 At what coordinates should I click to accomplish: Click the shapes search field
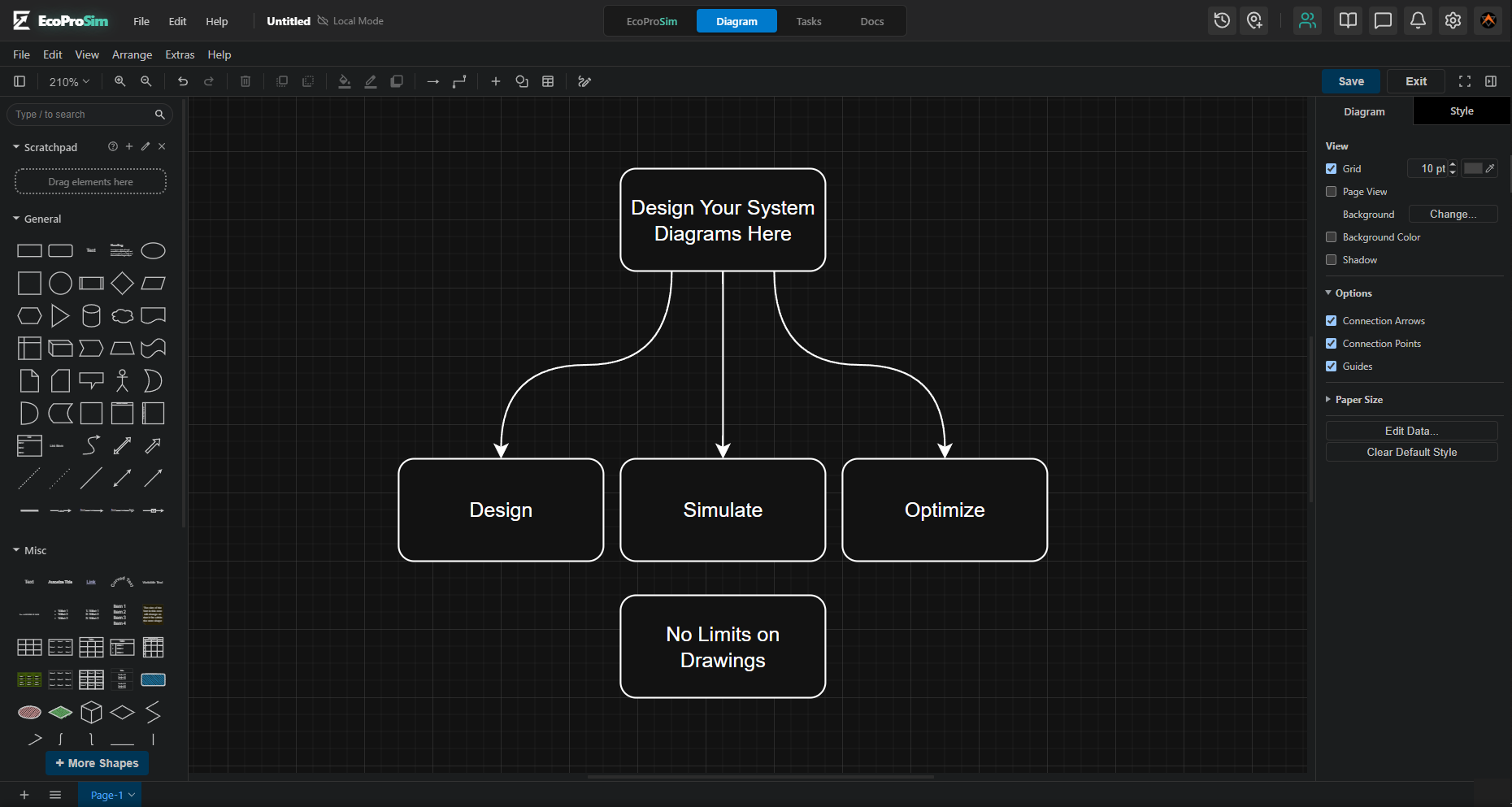click(x=89, y=115)
